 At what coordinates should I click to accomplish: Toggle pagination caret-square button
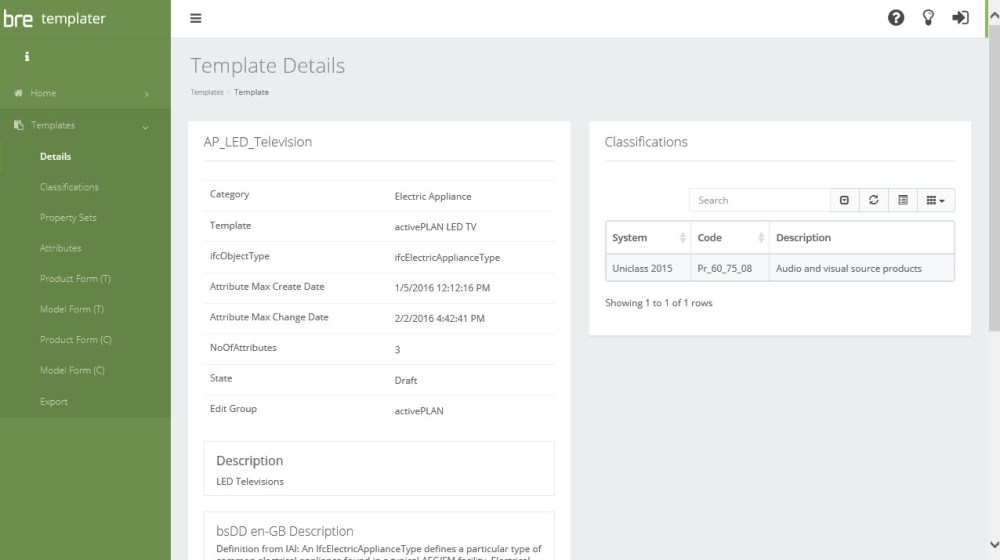(x=844, y=200)
